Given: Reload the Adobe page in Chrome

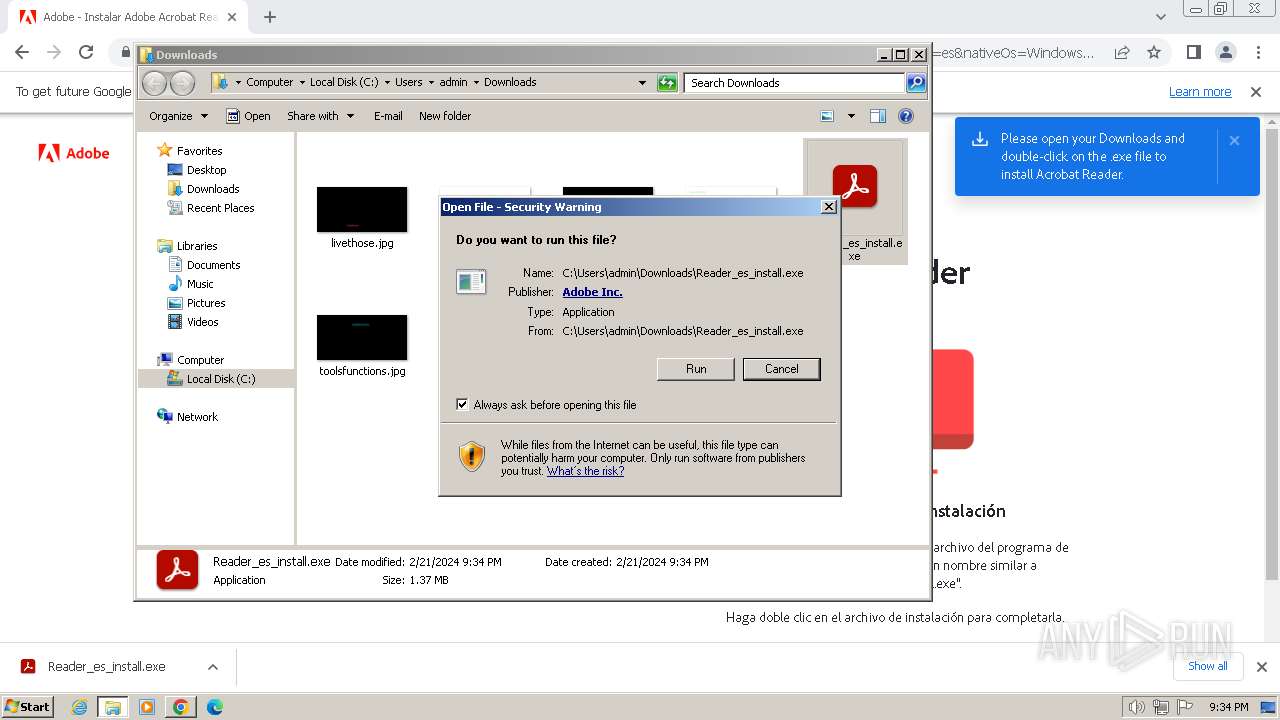Looking at the screenshot, I should [x=86, y=52].
